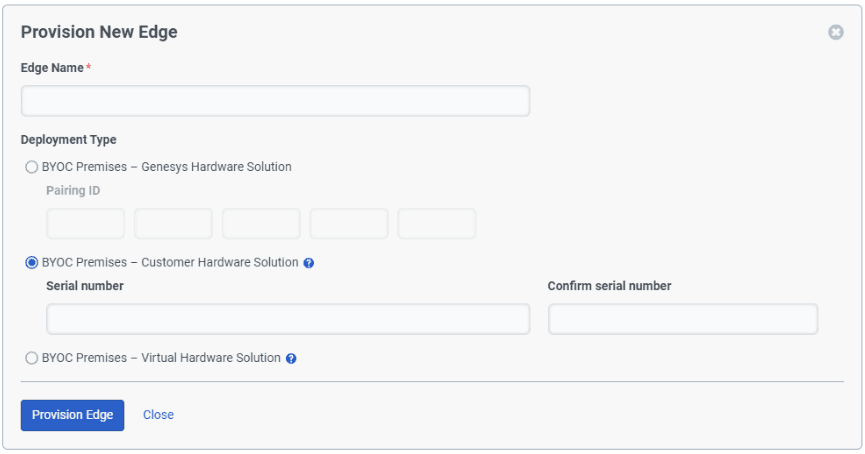Pick the Virtual Hardware Solution radio button
The height and width of the screenshot is (454, 865).
point(32,358)
